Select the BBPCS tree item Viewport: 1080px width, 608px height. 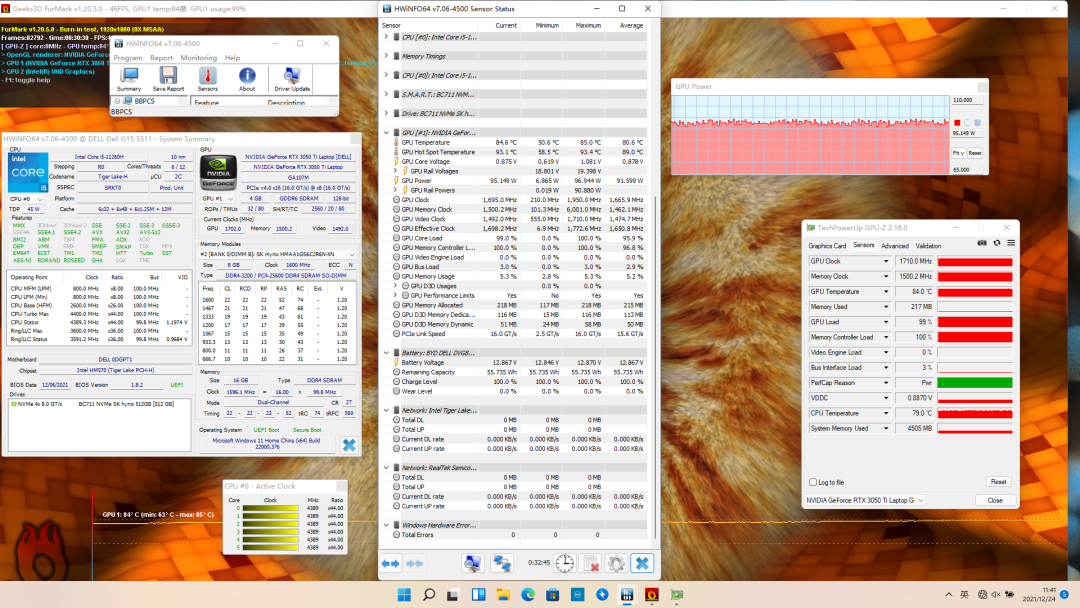(x=145, y=101)
